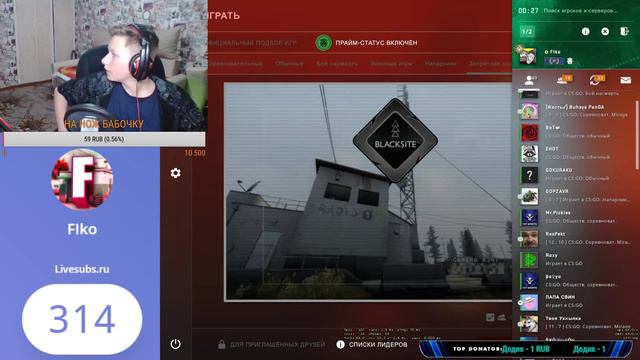The height and width of the screenshot is (360, 640).
Task: Click ResPekt's face avatar
Action: coord(529,238)
